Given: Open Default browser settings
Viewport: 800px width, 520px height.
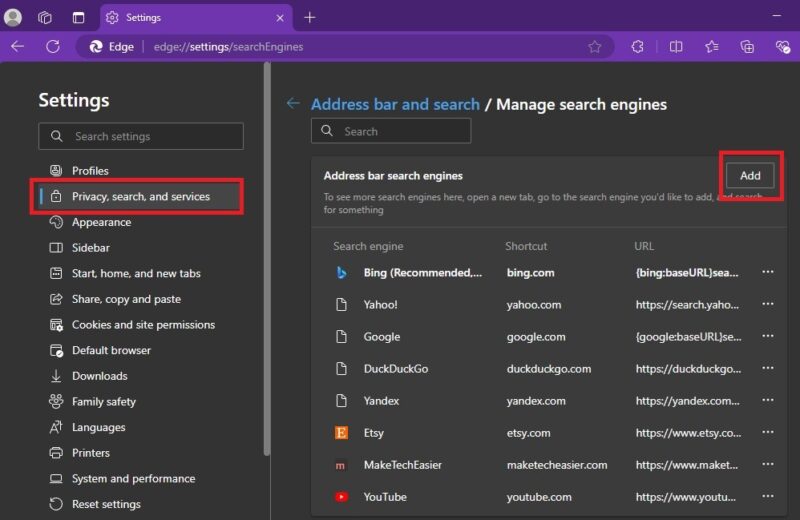Looking at the screenshot, I should pyautogui.click(x=111, y=350).
